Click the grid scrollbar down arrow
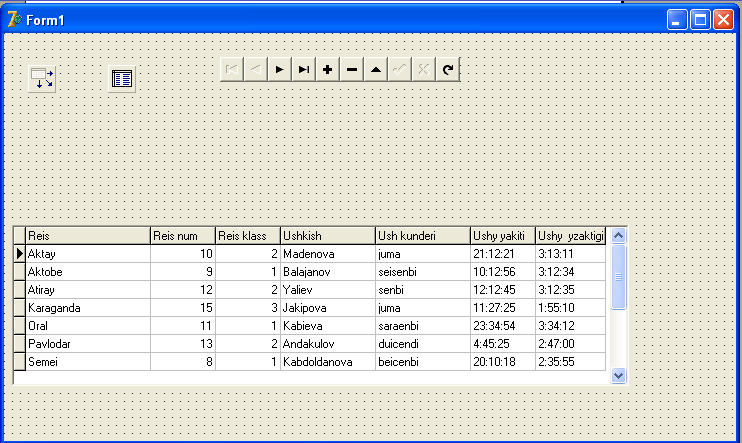This screenshot has height=443, width=742. [x=618, y=376]
